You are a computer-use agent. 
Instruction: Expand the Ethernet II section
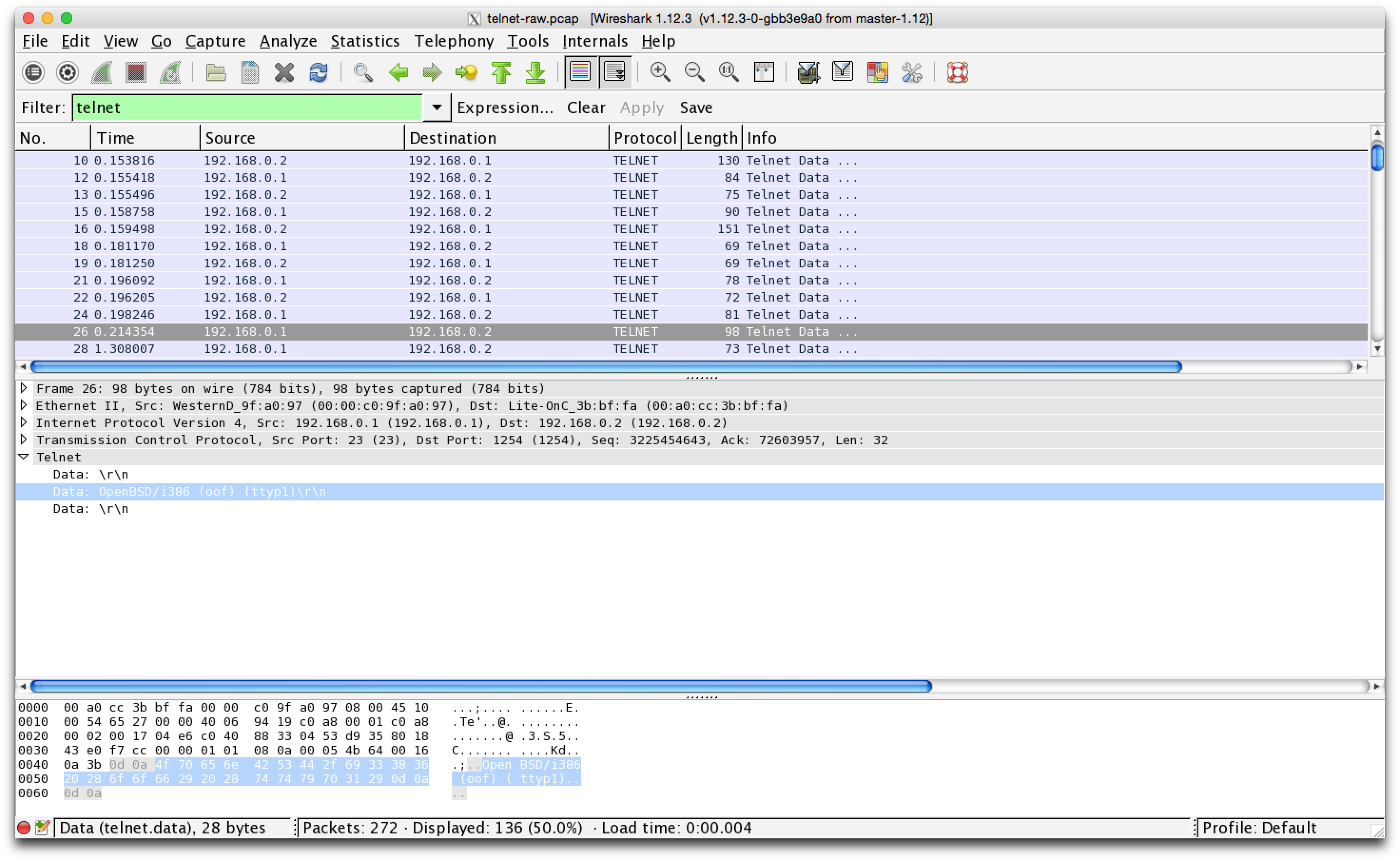point(24,405)
